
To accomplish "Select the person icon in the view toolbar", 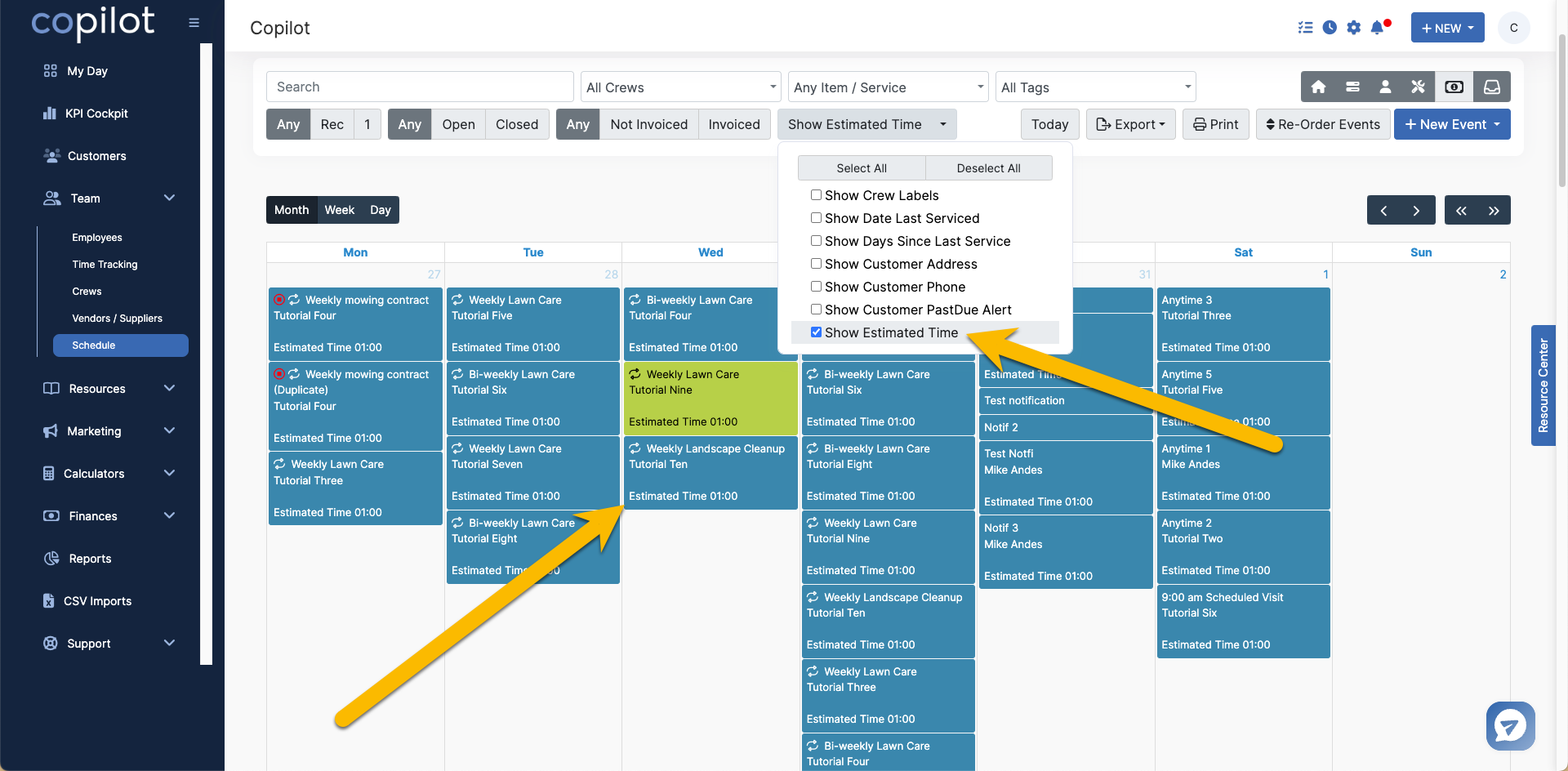I will [x=1385, y=87].
